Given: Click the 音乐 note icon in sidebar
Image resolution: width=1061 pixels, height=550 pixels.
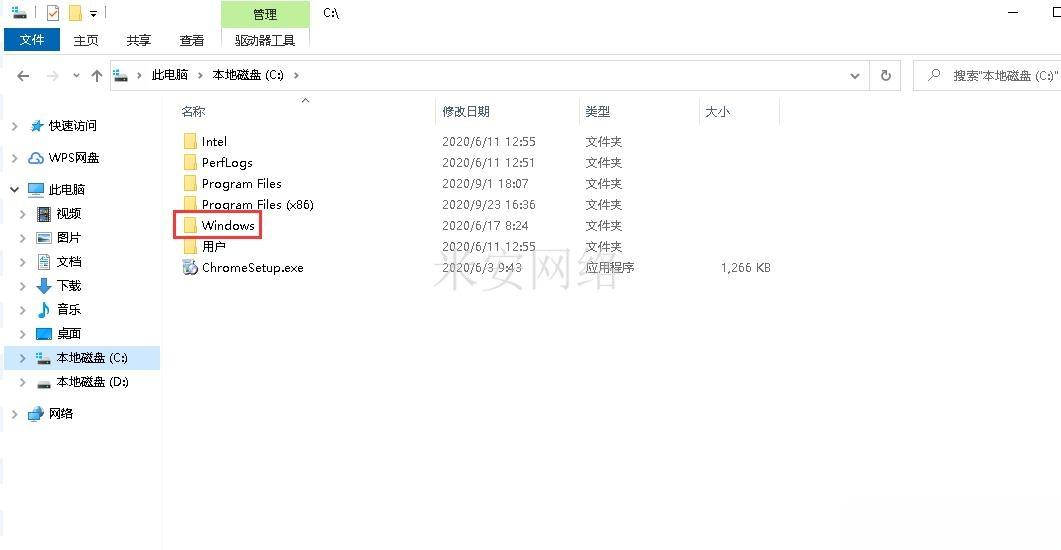Looking at the screenshot, I should click(44, 310).
